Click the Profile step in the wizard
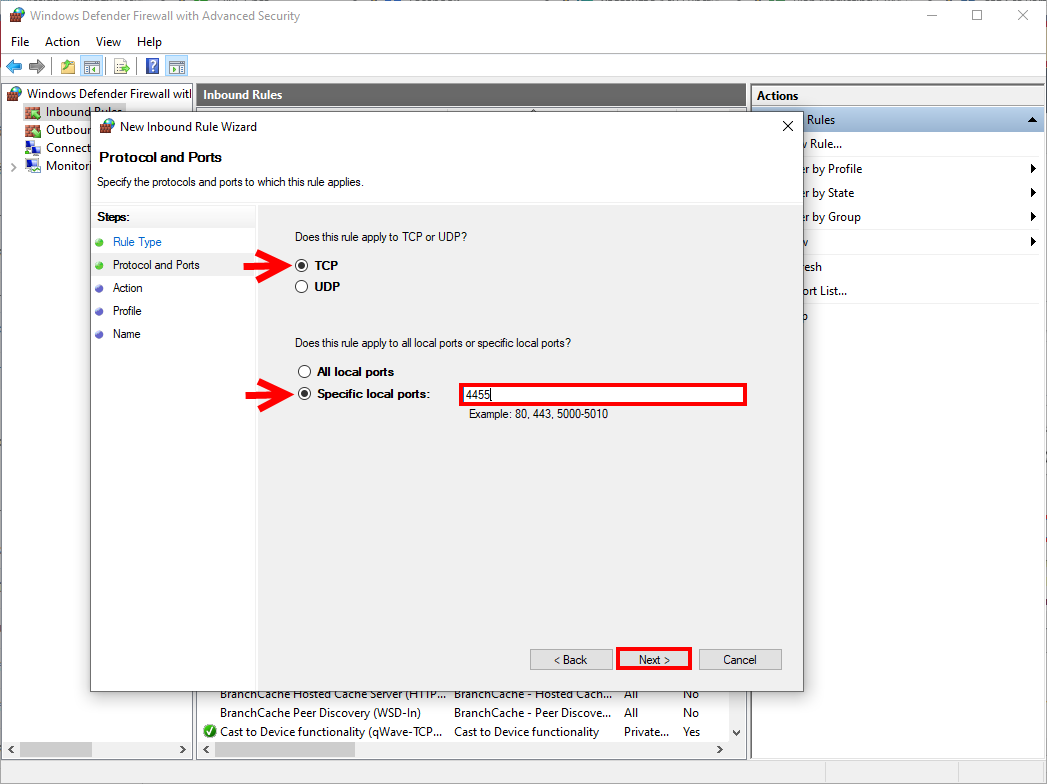1047x784 pixels. pyautogui.click(x=127, y=311)
